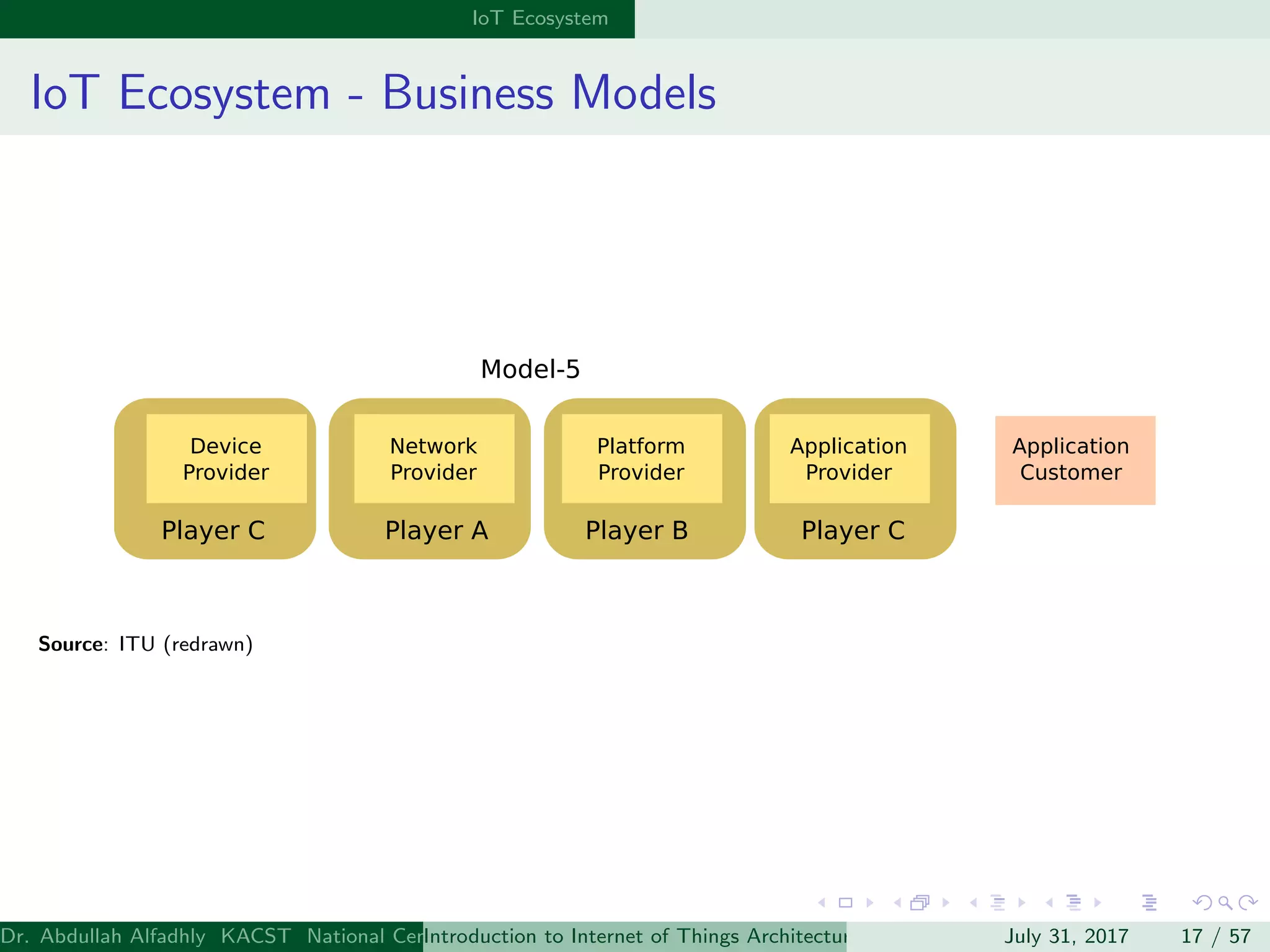Click the Application Provider yellow box
This screenshot has width=1270, height=952.
pos(849,459)
